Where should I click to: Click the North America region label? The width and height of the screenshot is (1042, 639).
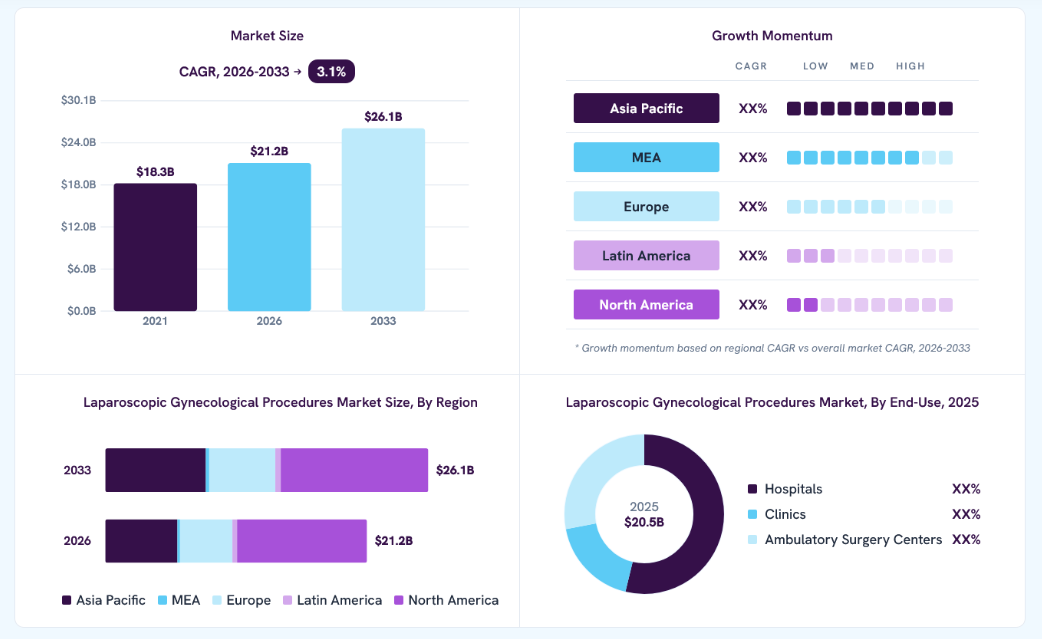tap(646, 305)
